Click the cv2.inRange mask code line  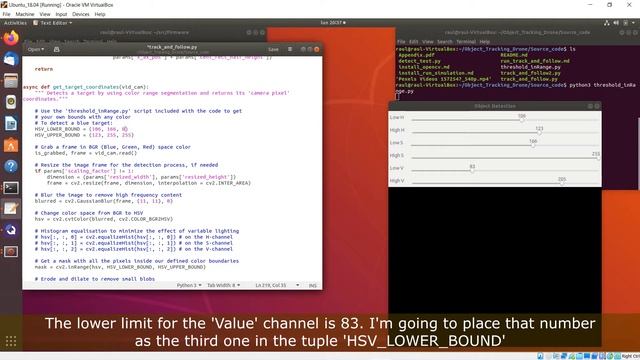pos(120,267)
